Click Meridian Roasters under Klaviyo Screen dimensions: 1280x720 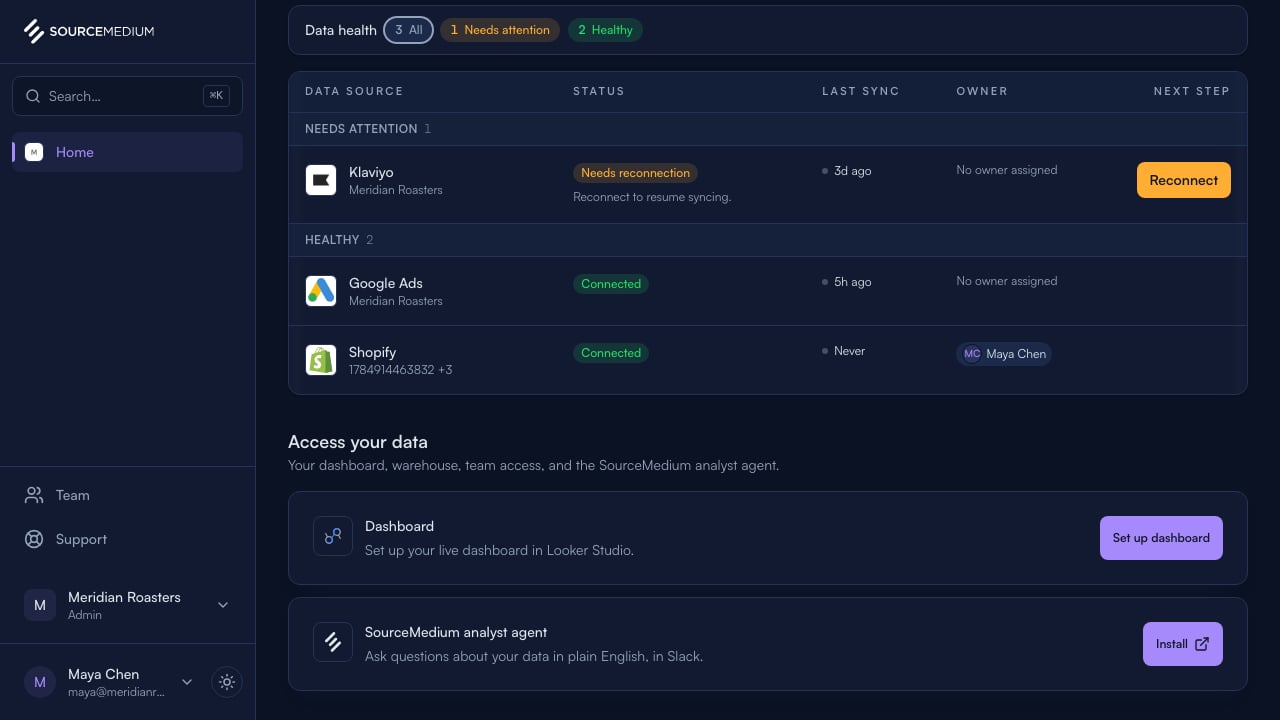(x=396, y=190)
